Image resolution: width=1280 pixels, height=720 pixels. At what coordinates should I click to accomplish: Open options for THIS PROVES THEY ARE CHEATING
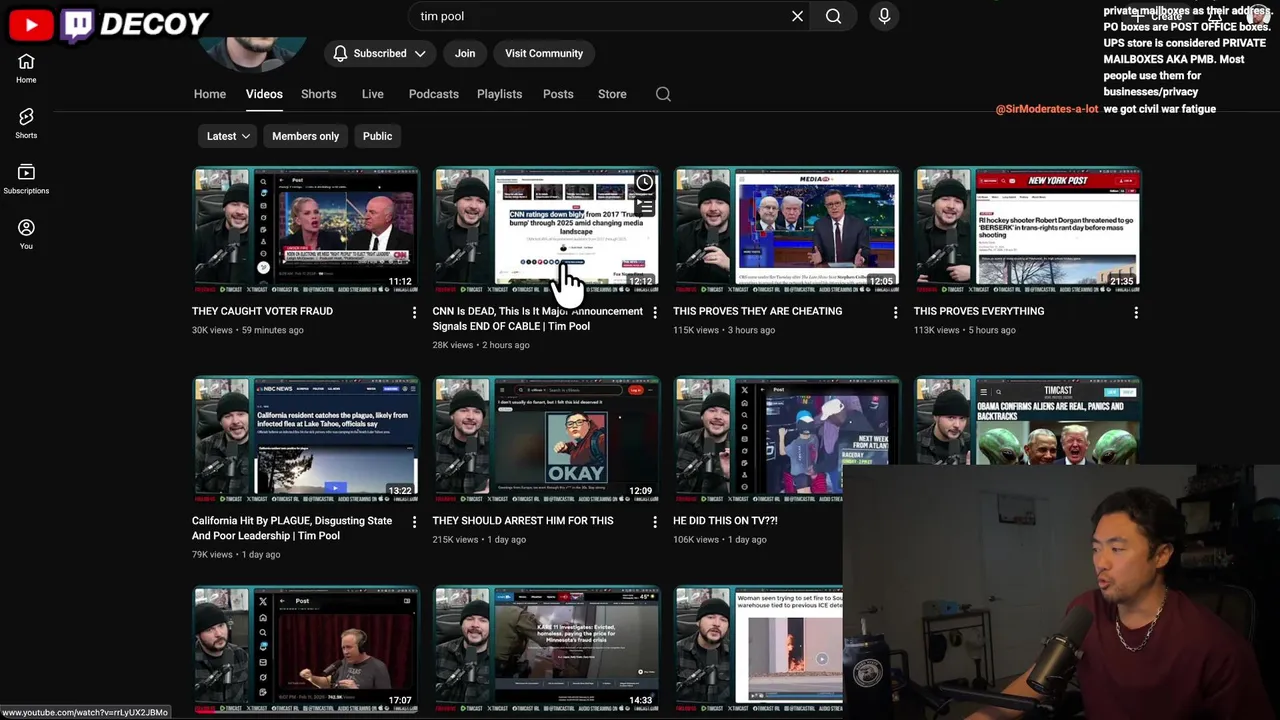coord(895,313)
